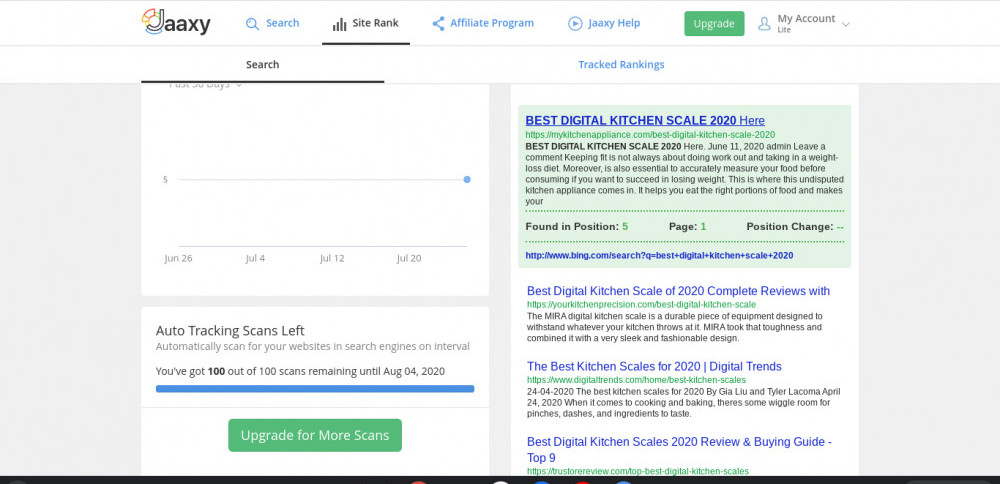Open BEST DIGITAL KITCHEN SCALE 2020 Here link
The image size is (1000, 484).
pyautogui.click(x=645, y=121)
